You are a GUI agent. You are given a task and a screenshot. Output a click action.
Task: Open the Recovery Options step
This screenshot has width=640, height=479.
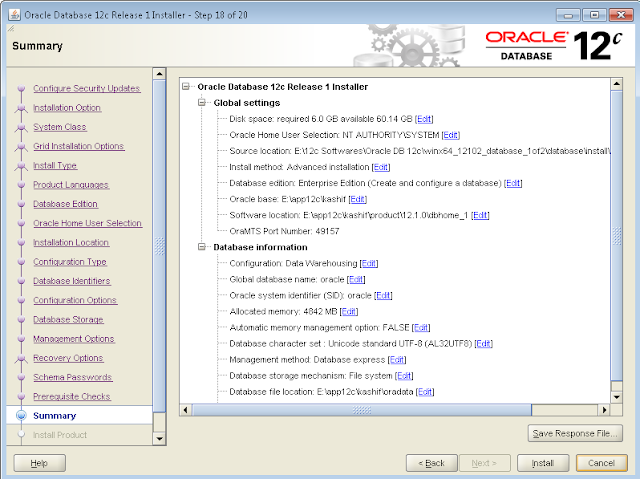pyautogui.click(x=68, y=358)
